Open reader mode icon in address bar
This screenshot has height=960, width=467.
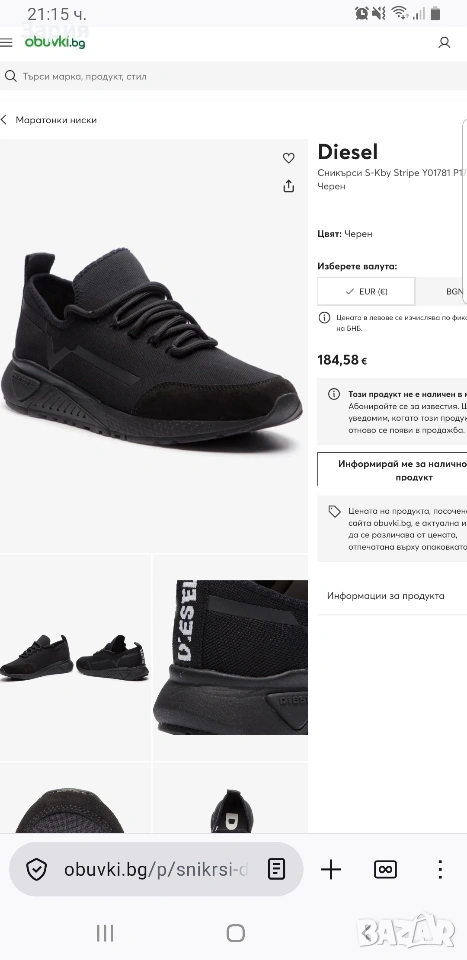click(277, 869)
